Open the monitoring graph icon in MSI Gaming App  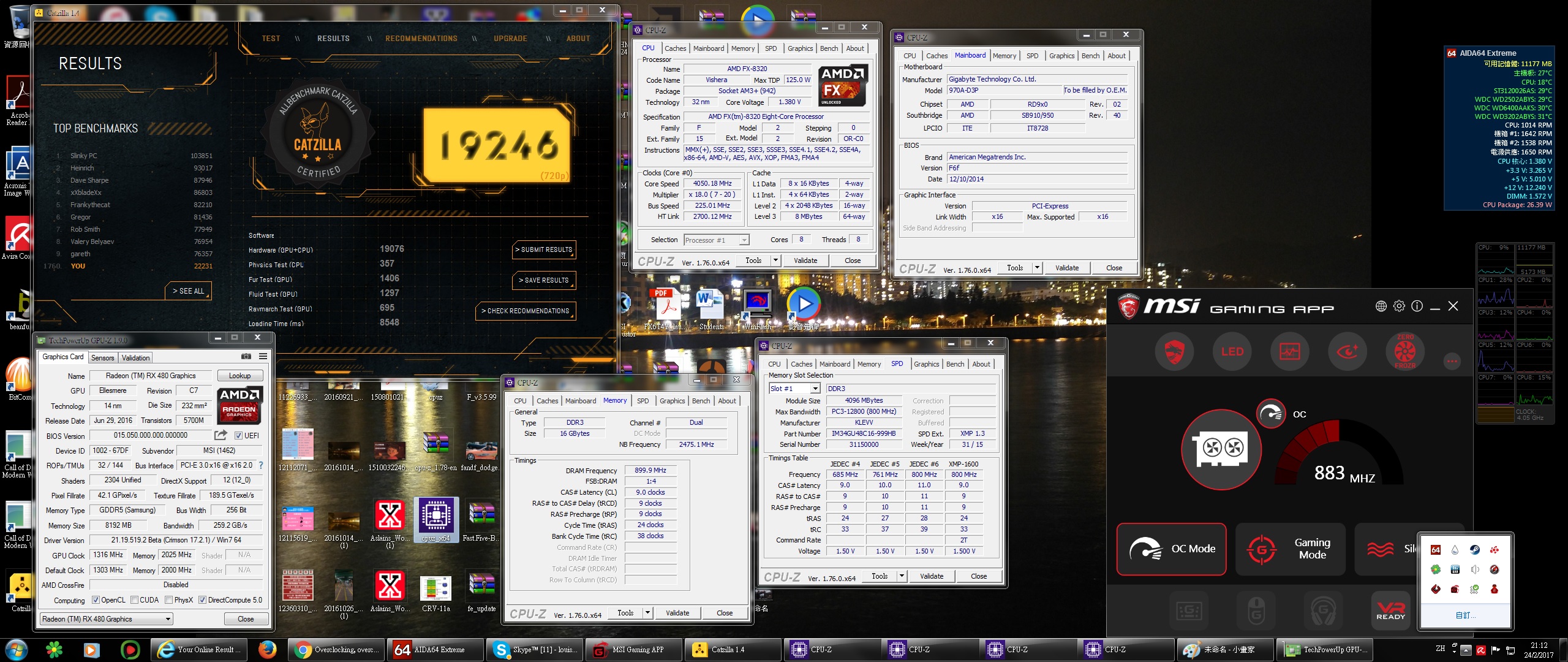[1289, 352]
